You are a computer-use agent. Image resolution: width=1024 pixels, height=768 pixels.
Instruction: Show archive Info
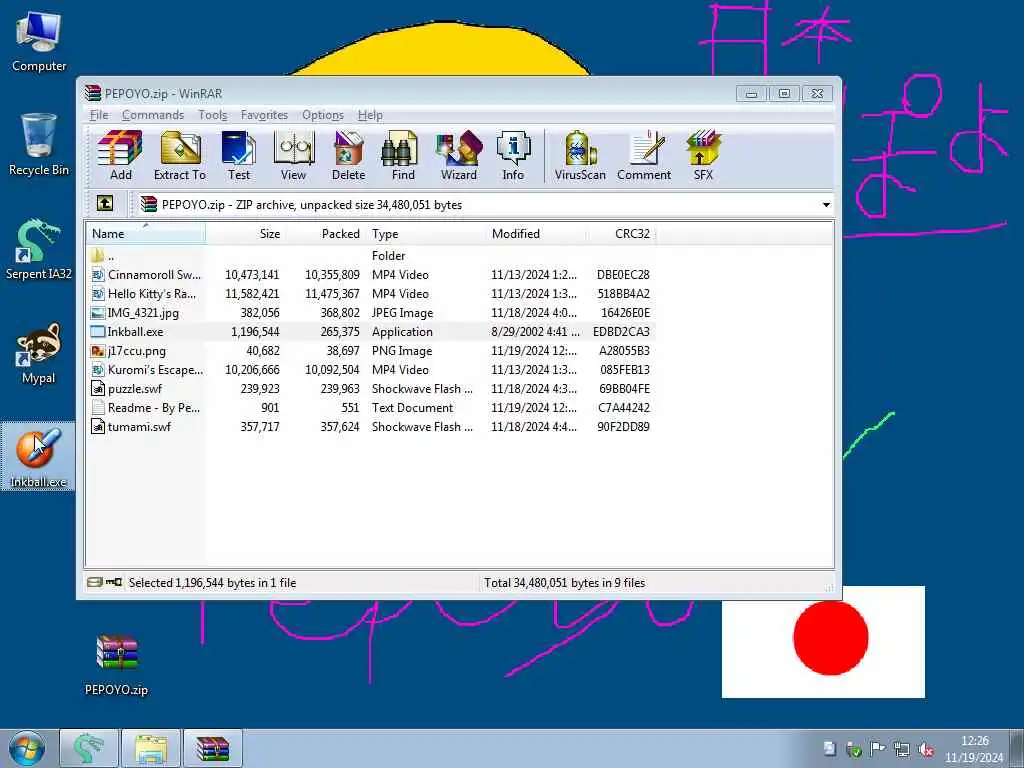pos(513,155)
